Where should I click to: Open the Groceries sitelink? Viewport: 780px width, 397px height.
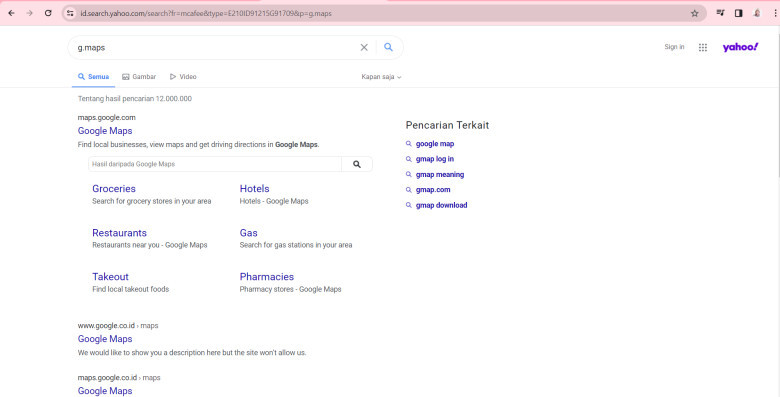pyautogui.click(x=114, y=189)
